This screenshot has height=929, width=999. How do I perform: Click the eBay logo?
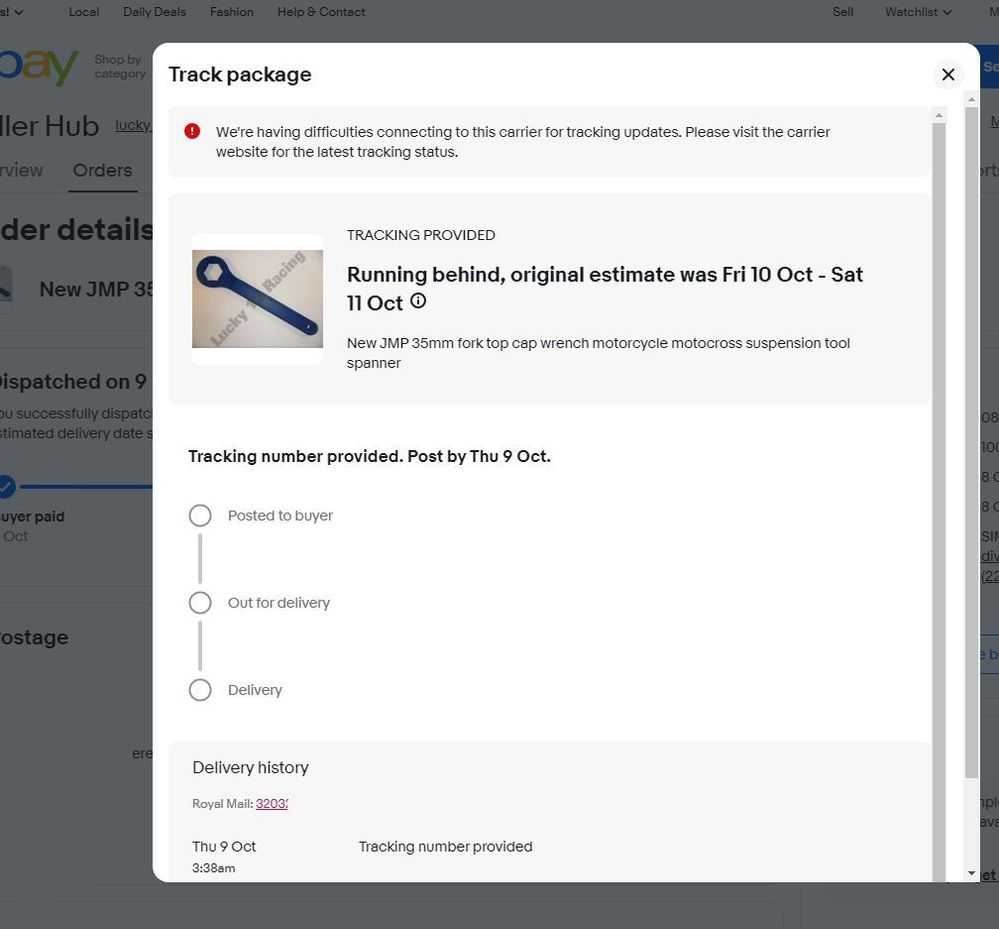[x=40, y=66]
